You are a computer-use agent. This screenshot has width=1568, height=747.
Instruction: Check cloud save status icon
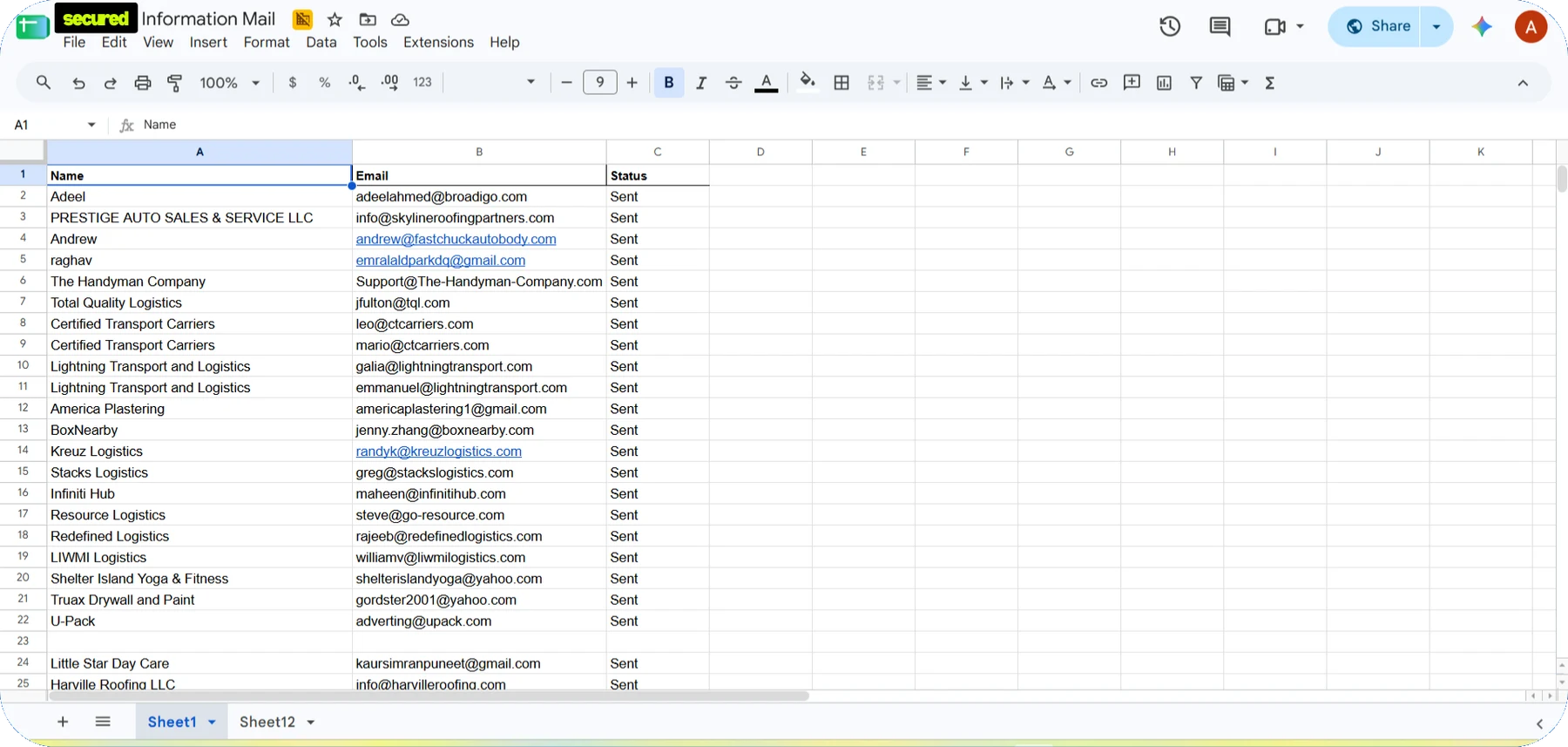400,19
